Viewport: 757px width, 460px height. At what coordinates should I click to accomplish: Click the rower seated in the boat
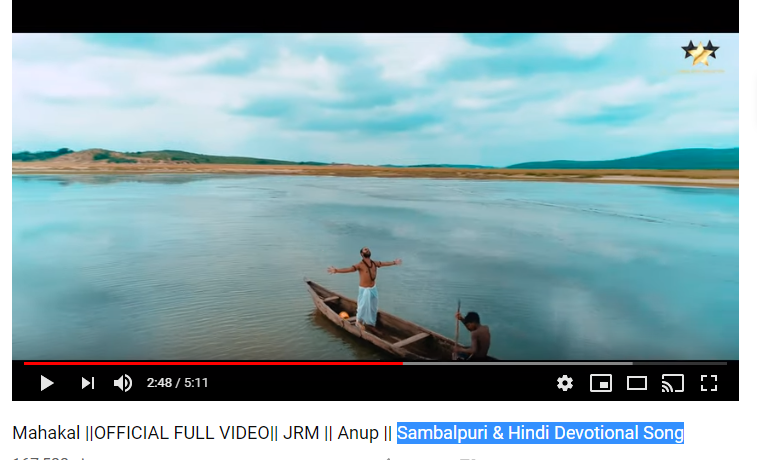point(473,335)
